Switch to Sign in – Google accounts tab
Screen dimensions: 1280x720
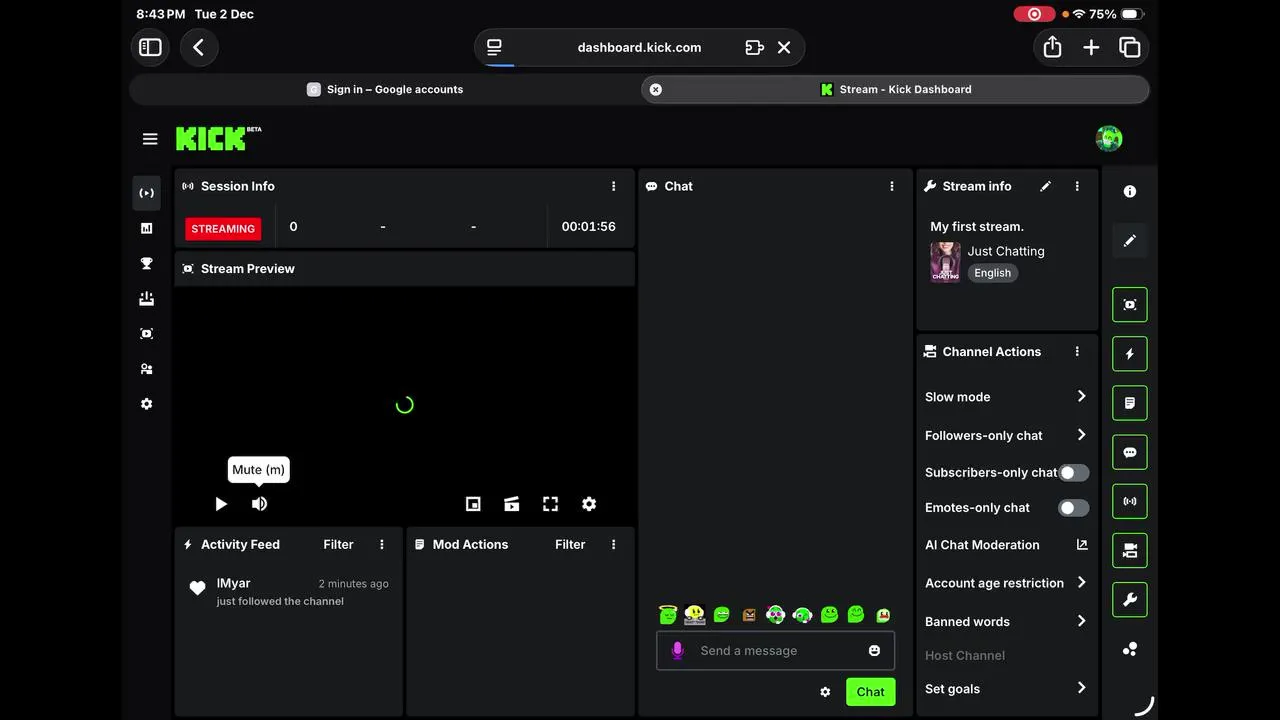385,89
